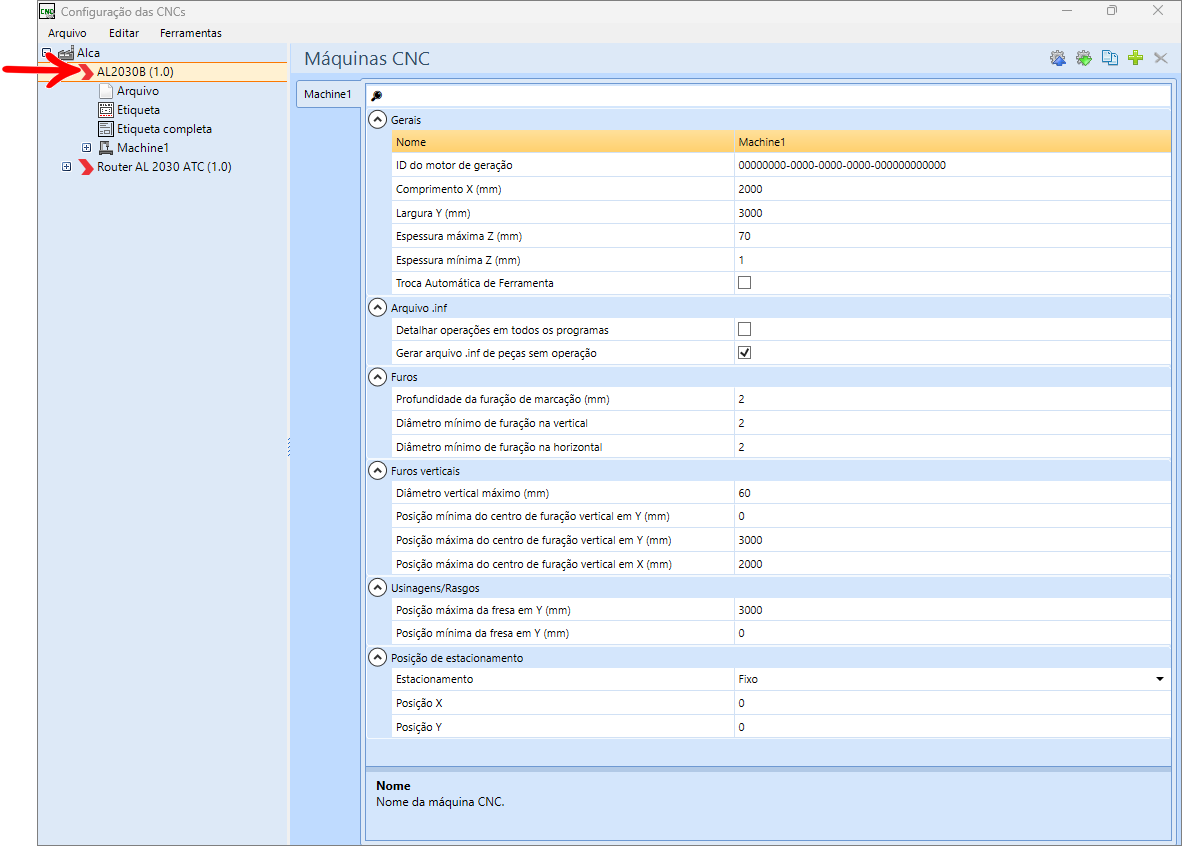Collapse the Furos verticais section

point(377,471)
